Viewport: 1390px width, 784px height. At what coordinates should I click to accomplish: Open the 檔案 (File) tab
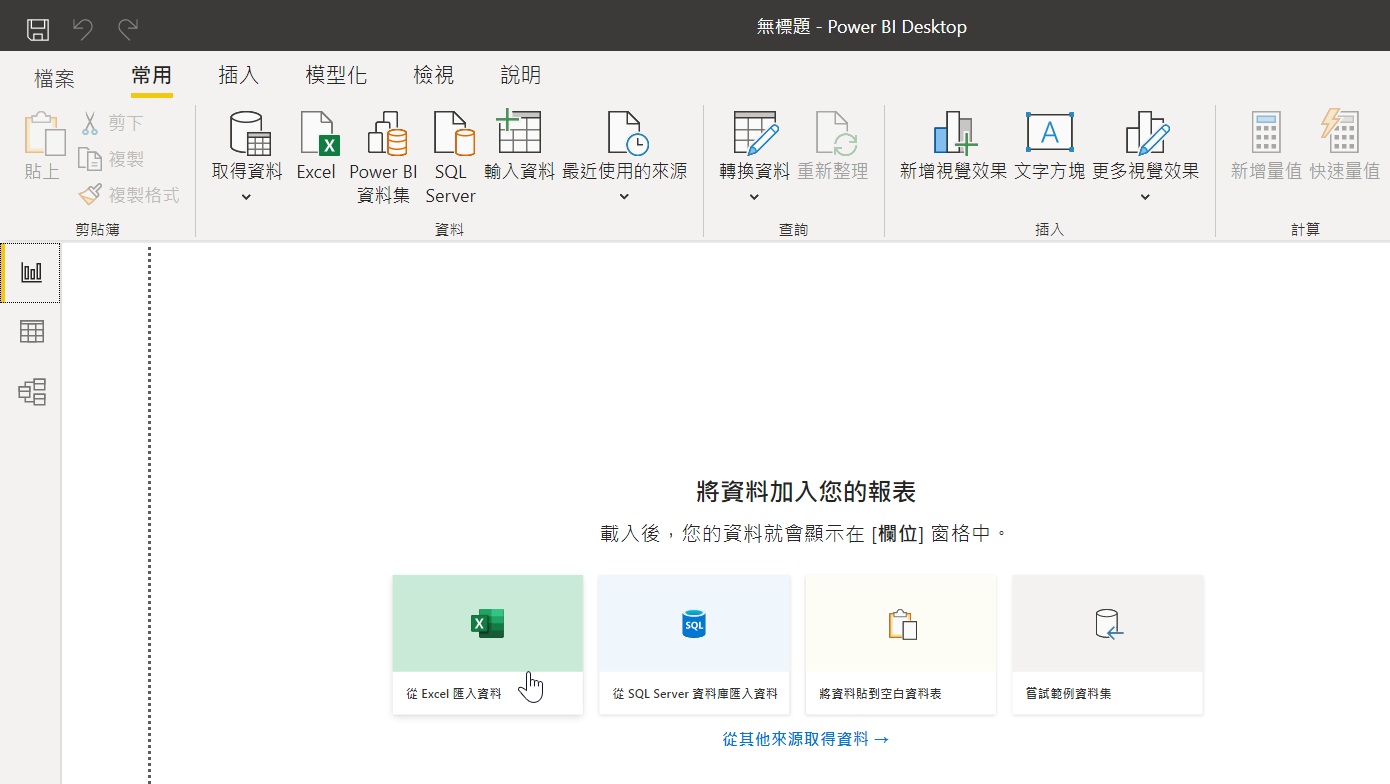point(54,78)
